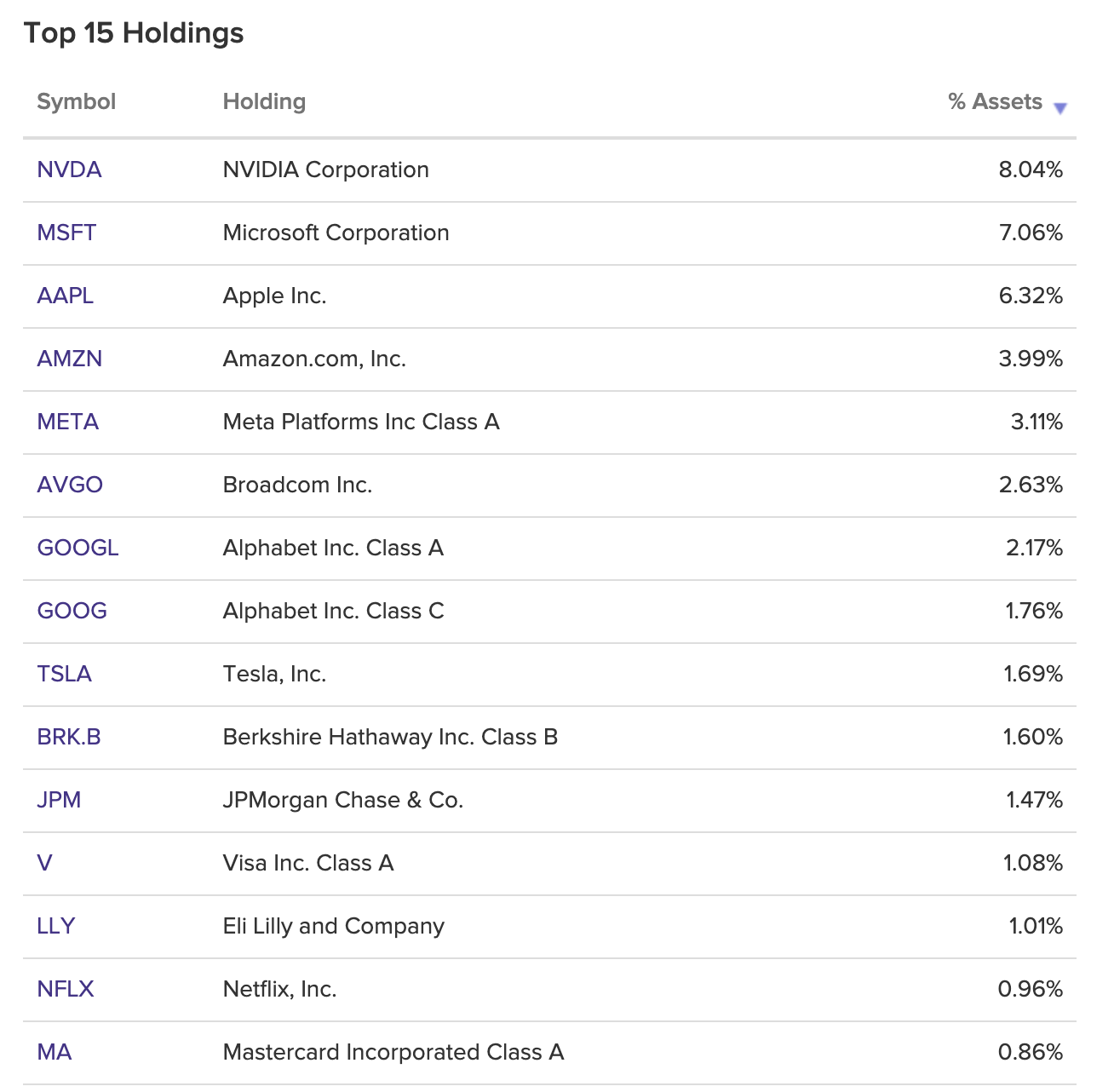
Task: Click the Holding column header
Action: click(x=264, y=101)
